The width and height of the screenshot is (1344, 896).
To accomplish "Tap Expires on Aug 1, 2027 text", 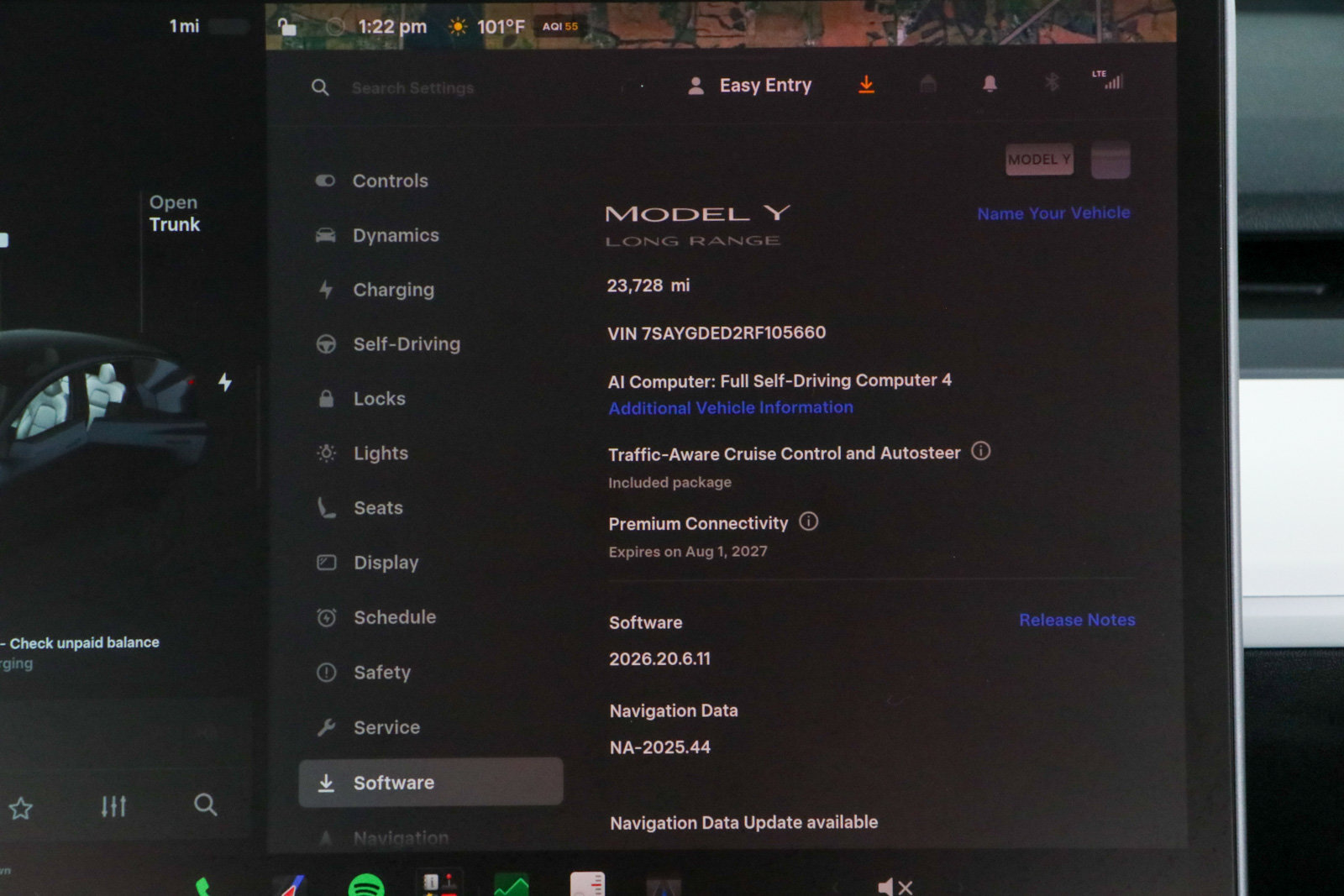I will point(688,552).
